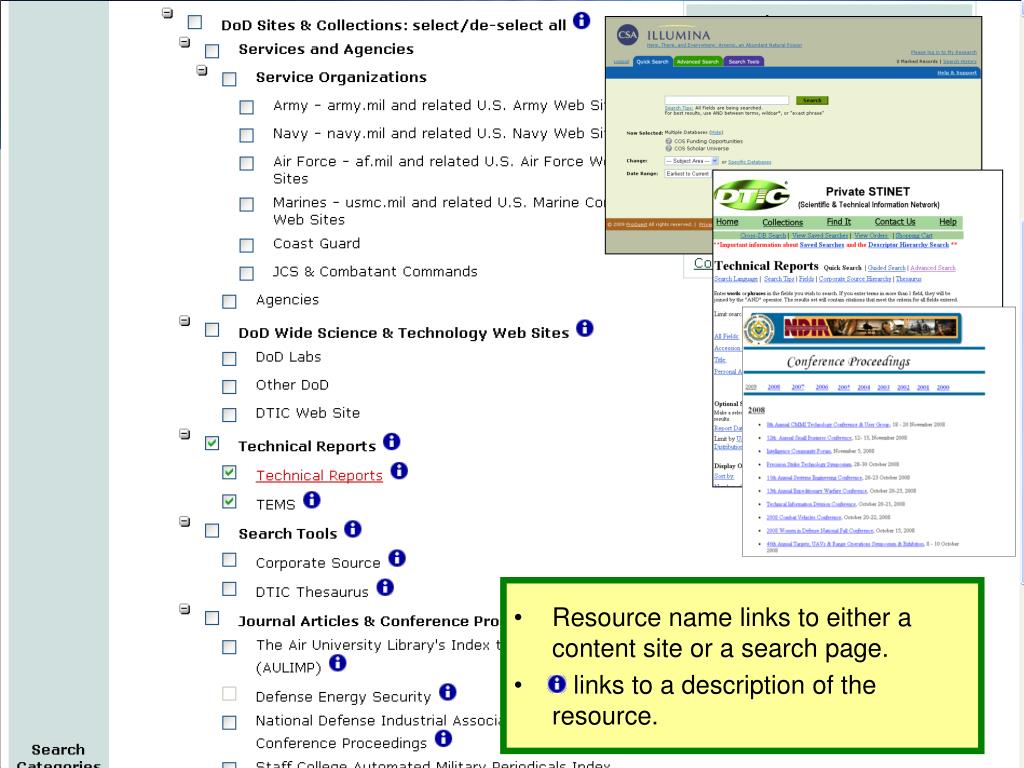Check the Services and Agencies box

pyautogui.click(x=212, y=51)
